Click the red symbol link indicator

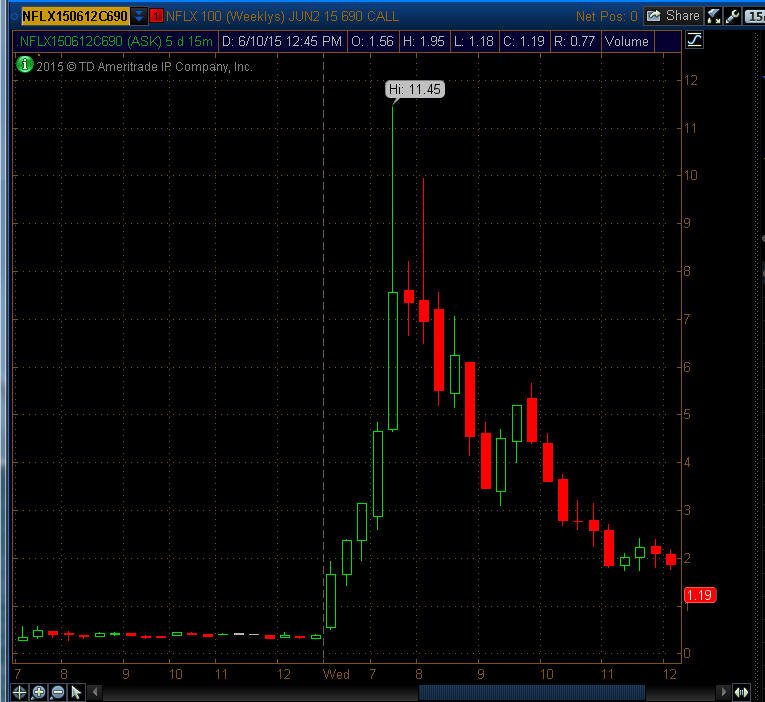coord(156,16)
